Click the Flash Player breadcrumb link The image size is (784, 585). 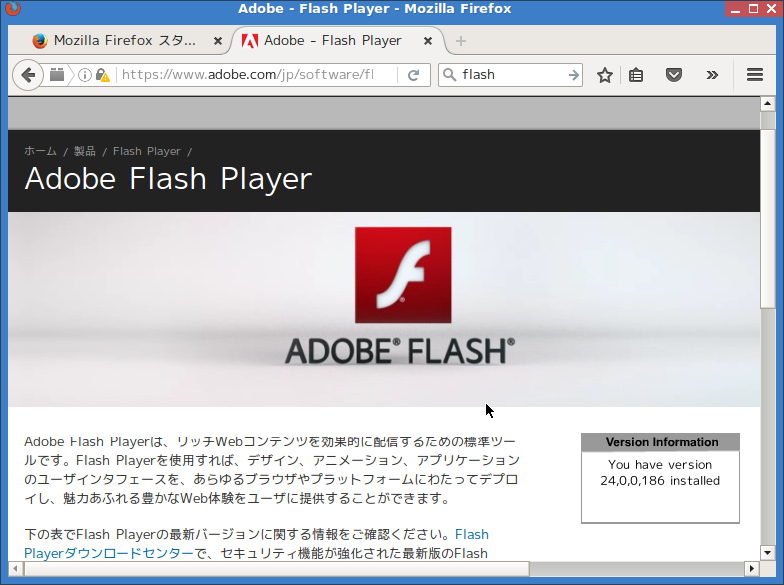click(x=146, y=151)
